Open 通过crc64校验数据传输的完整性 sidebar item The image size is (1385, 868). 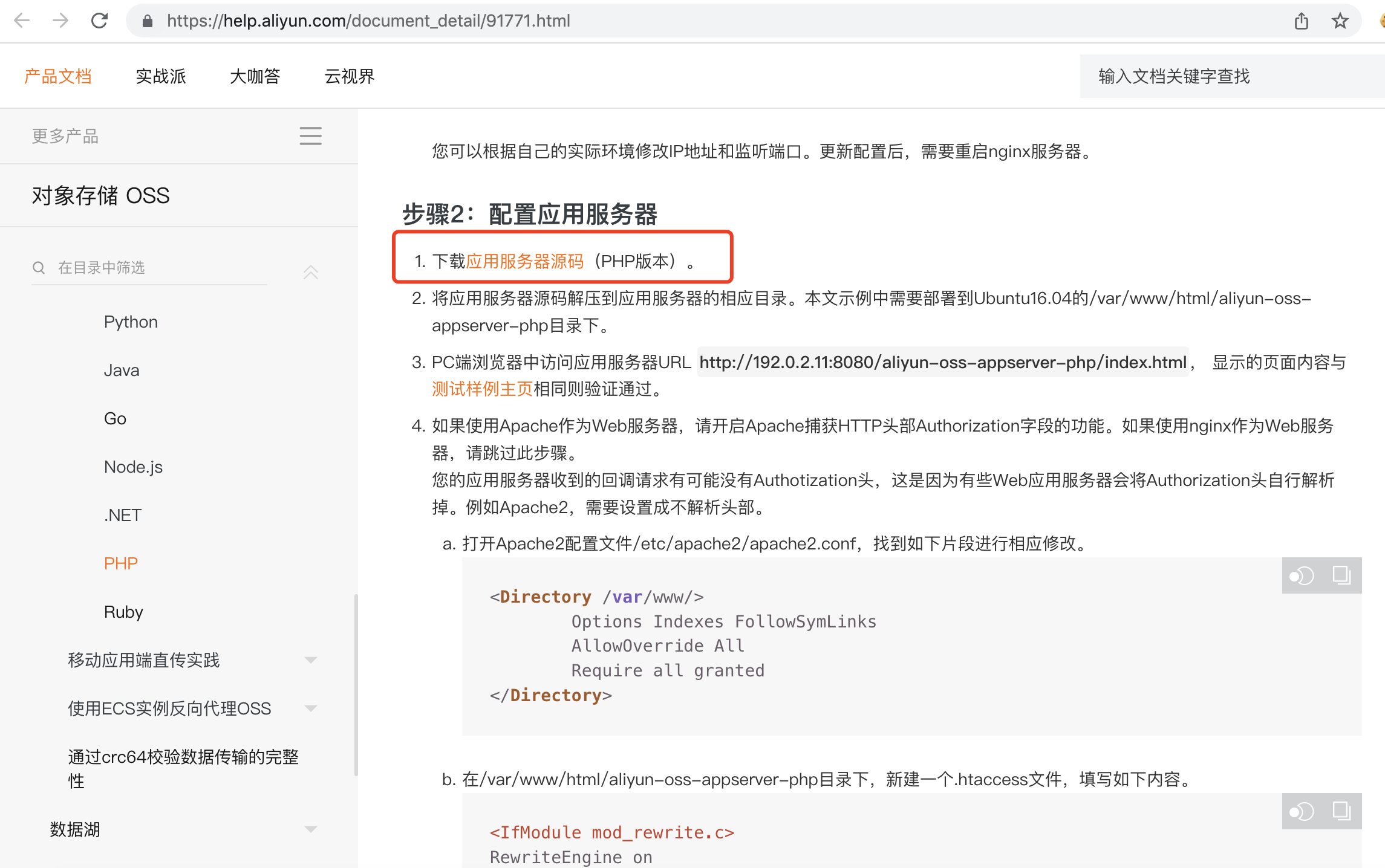[183, 769]
